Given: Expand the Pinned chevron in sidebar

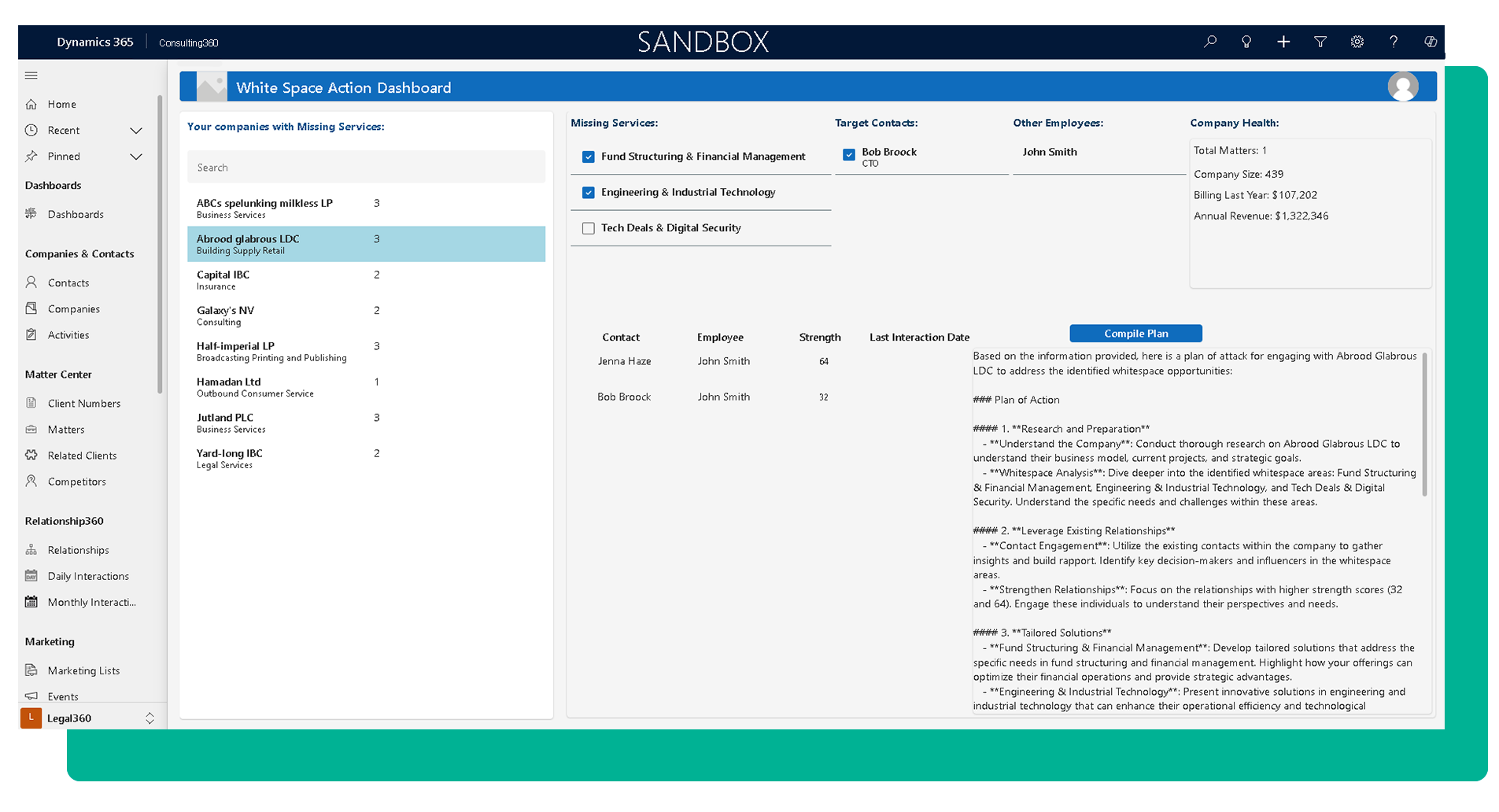Looking at the screenshot, I should [136, 157].
